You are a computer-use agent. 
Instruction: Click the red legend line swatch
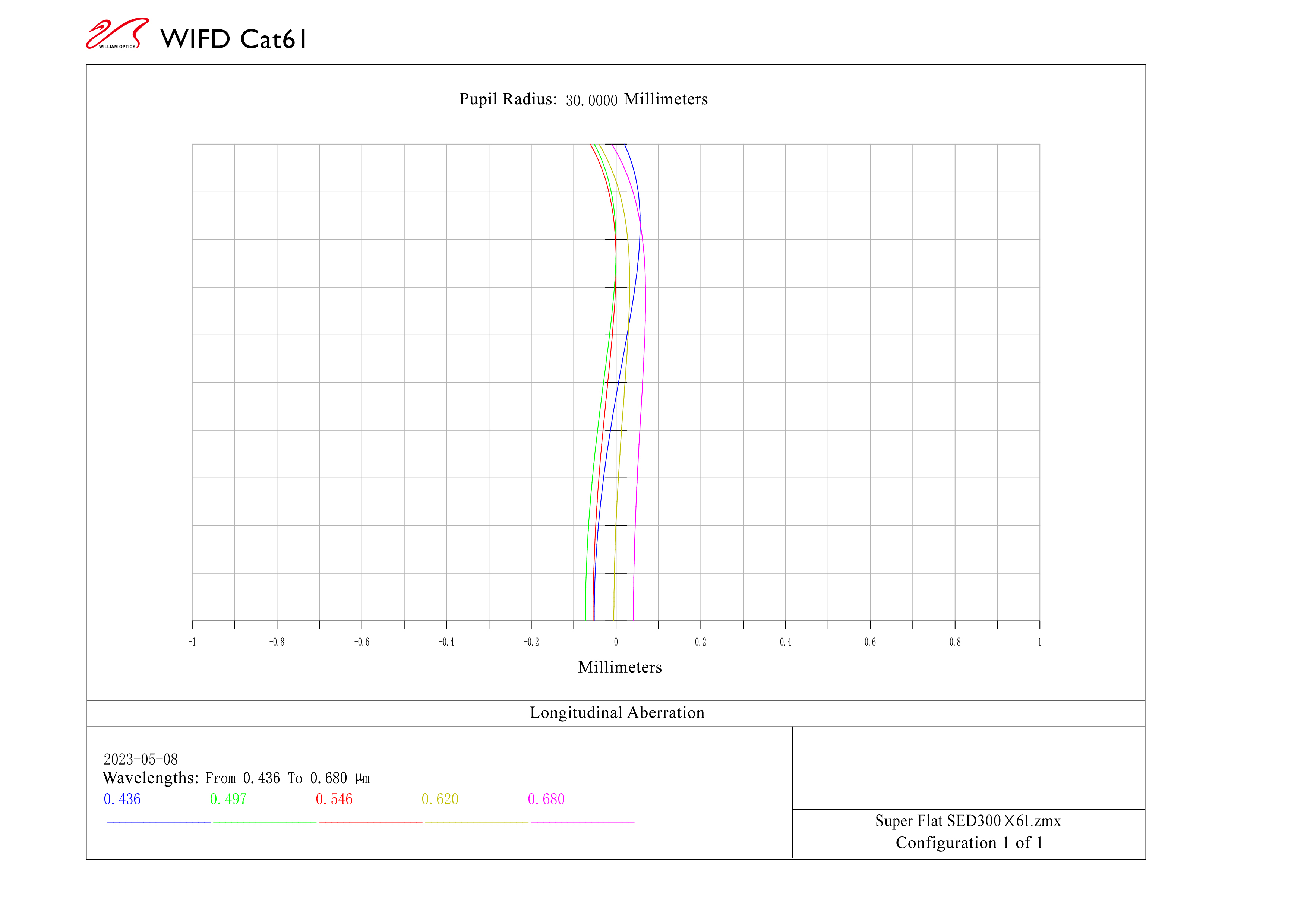[x=370, y=823]
